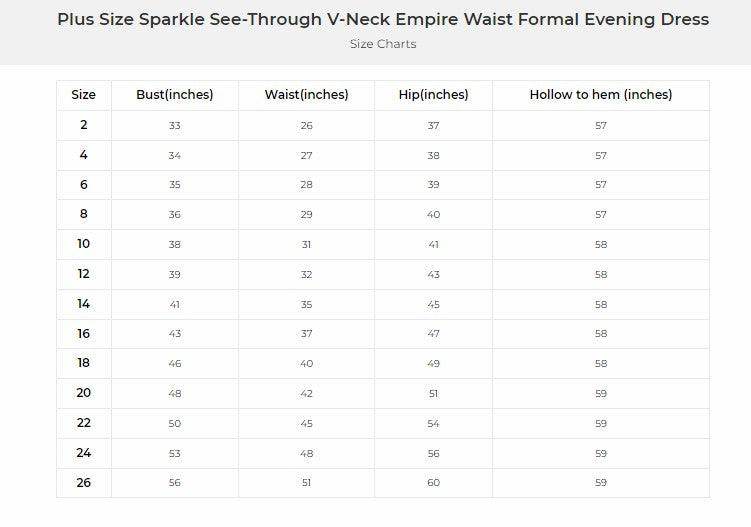Click the Hip(inches) column header

[x=433, y=95]
